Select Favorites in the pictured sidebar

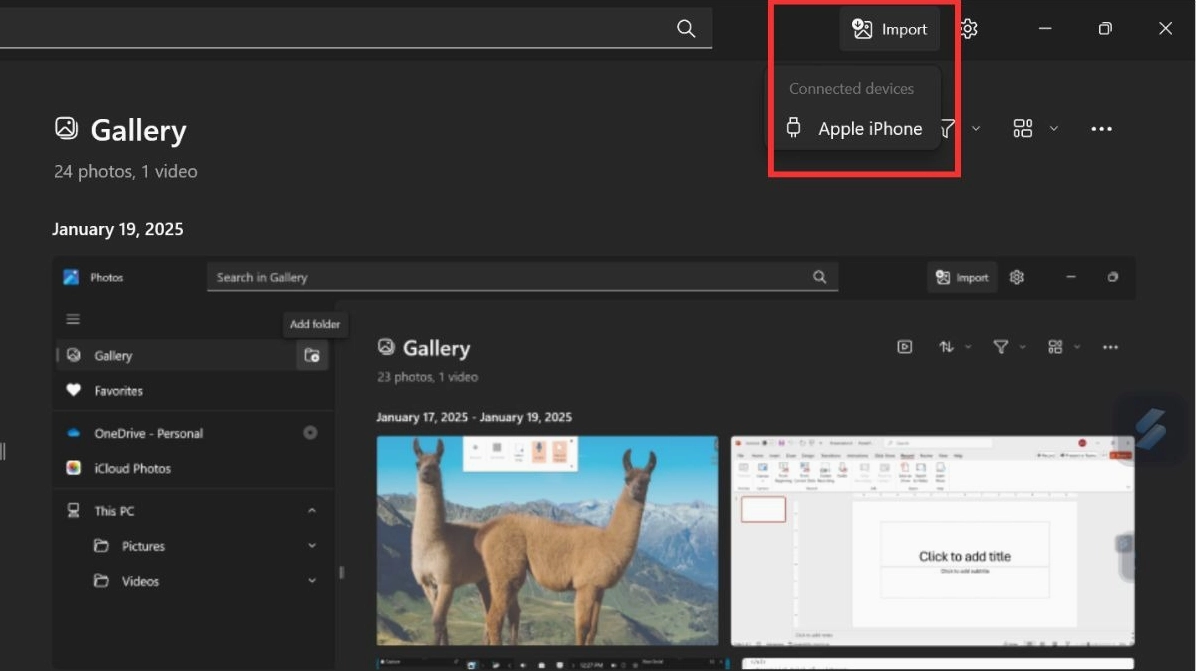[118, 391]
